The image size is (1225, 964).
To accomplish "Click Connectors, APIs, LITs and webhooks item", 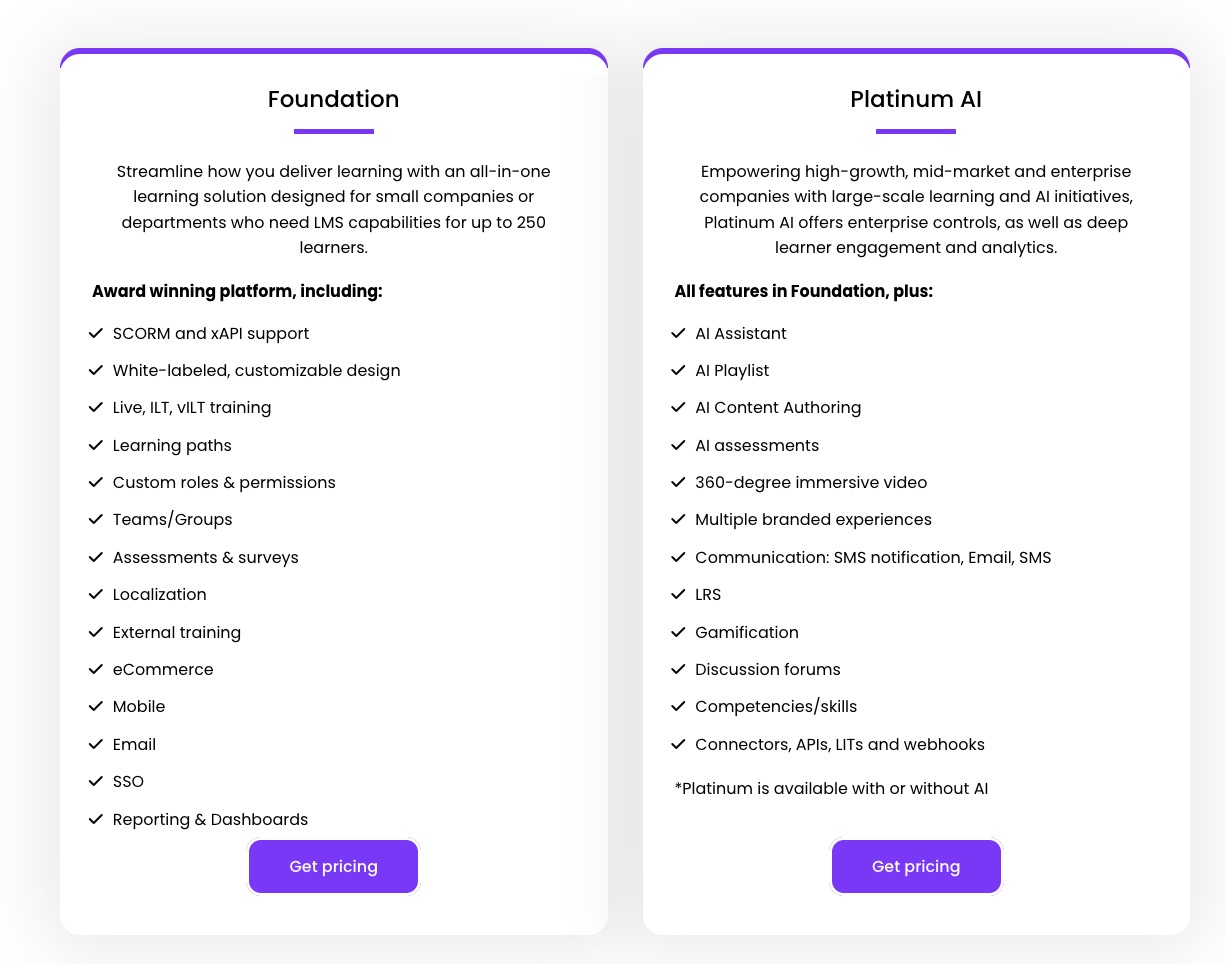I will tap(840, 744).
